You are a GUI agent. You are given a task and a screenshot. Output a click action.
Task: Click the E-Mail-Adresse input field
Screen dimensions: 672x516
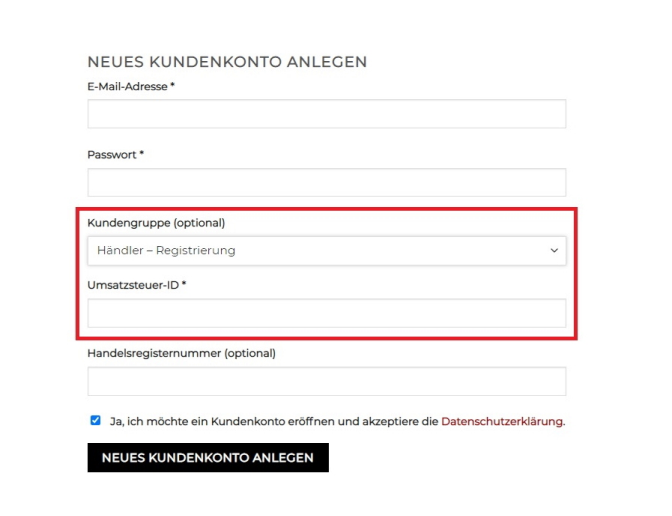(327, 114)
